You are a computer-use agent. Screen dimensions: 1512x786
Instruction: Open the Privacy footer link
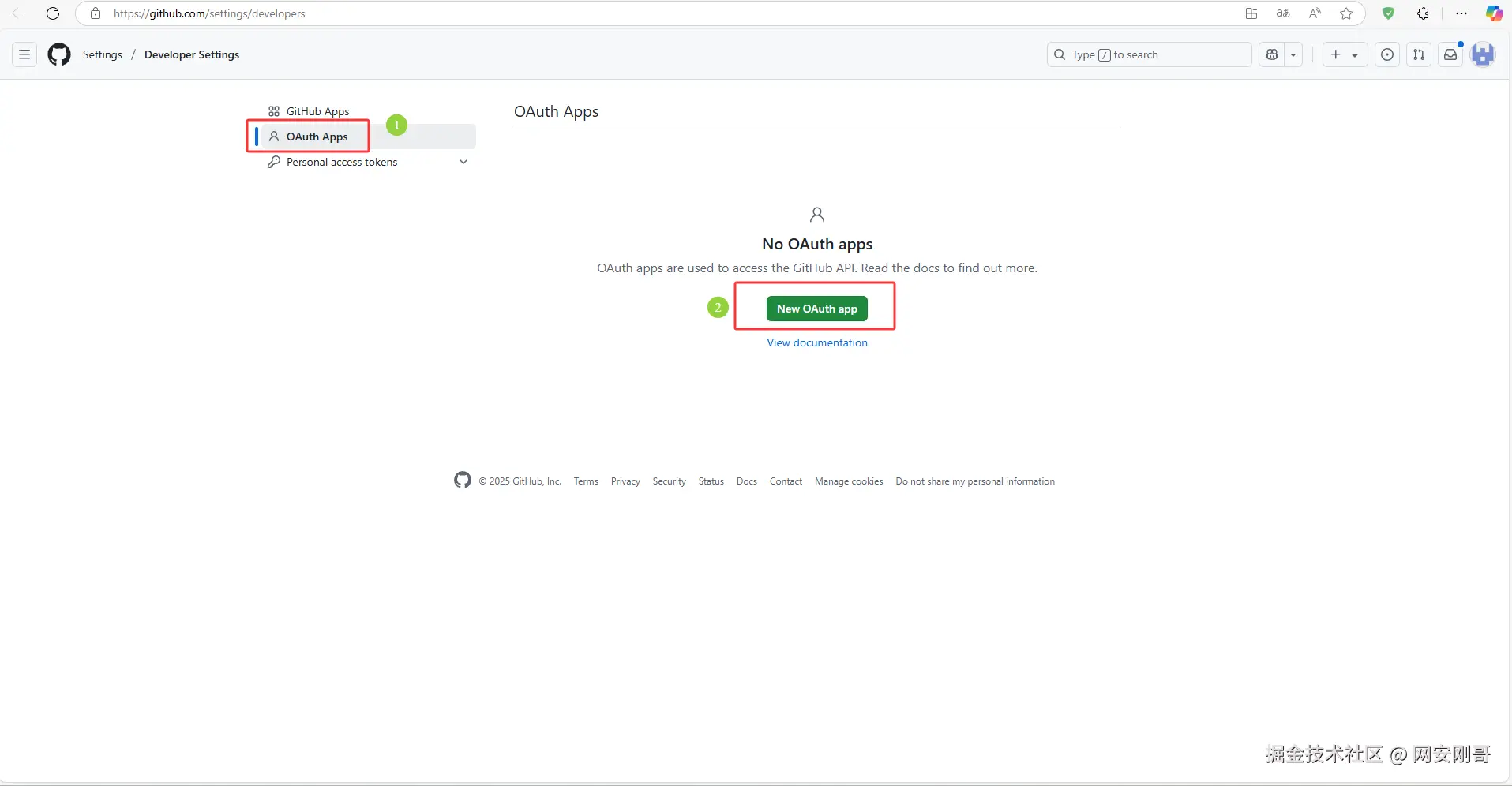(x=625, y=481)
